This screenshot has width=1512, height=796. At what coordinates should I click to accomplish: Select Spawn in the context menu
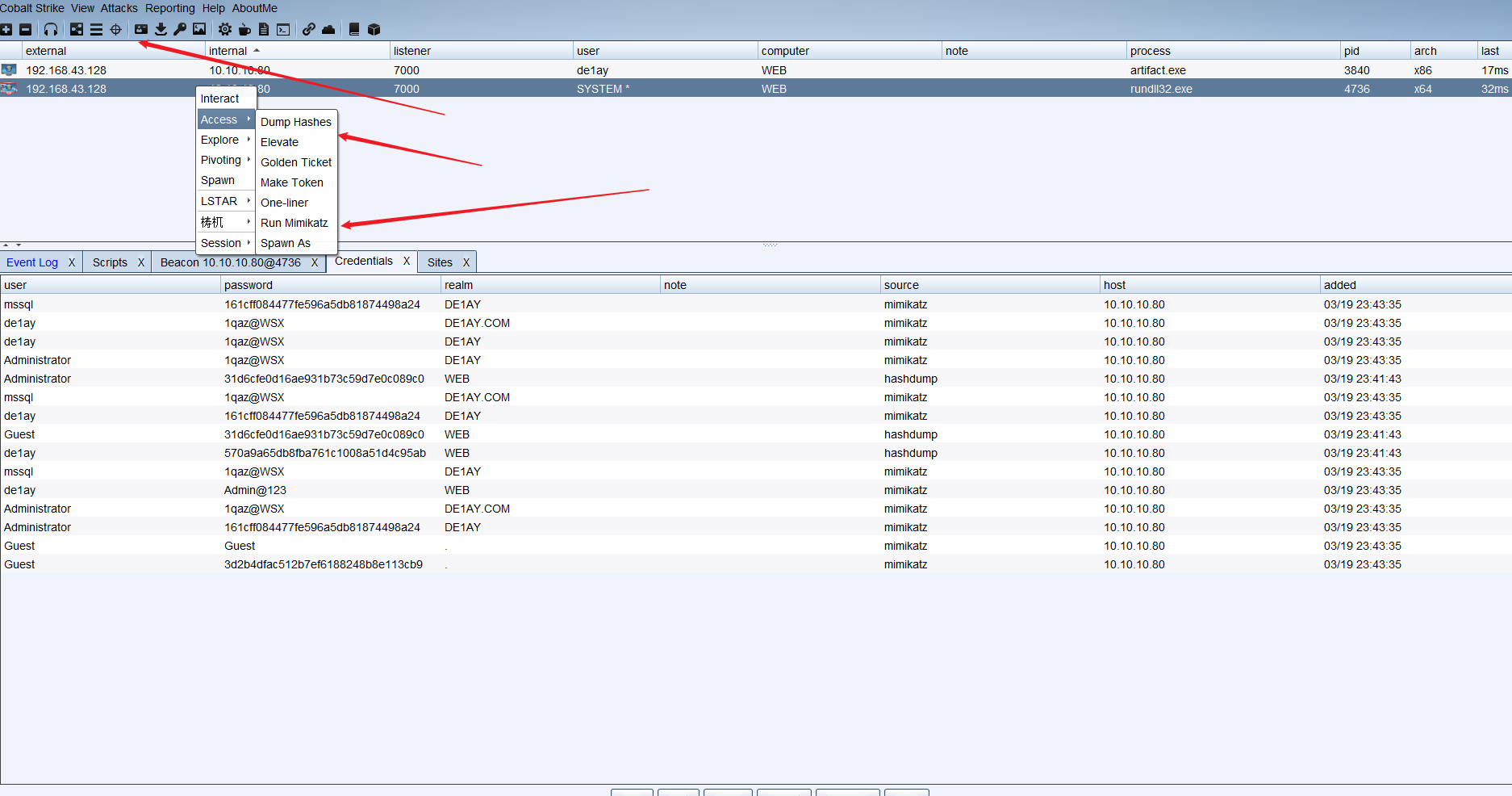(x=226, y=180)
